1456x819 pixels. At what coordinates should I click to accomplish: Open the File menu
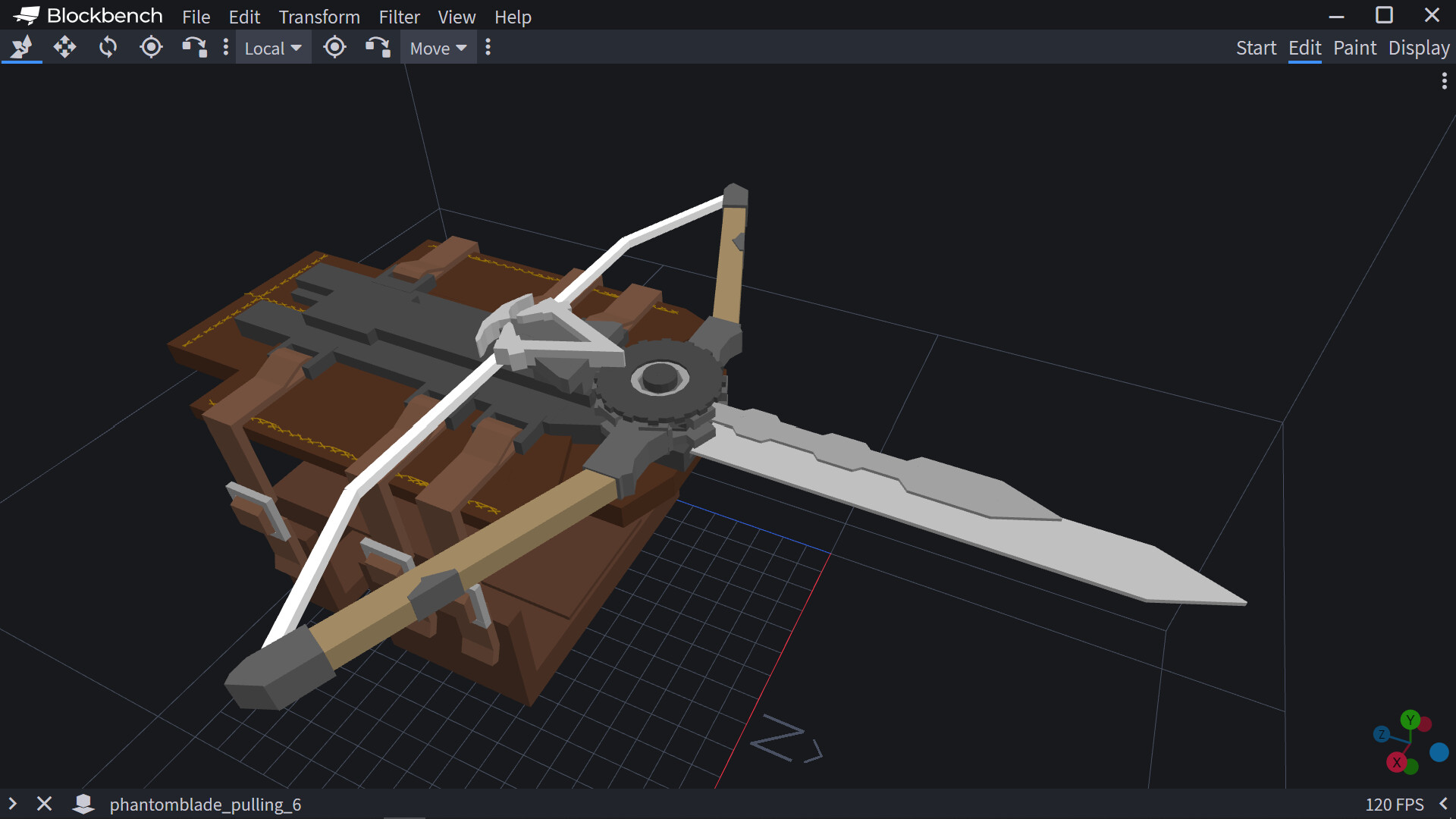point(196,17)
